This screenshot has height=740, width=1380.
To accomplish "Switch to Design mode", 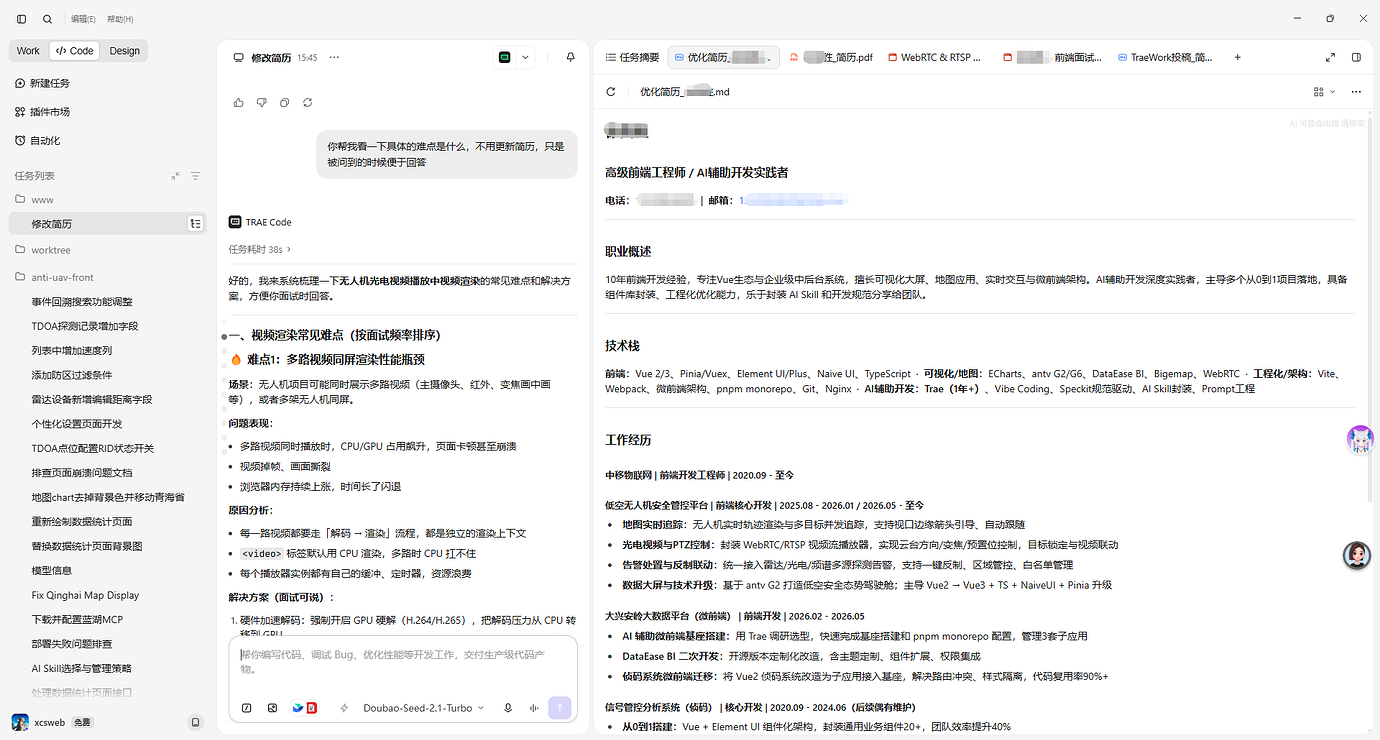I will (125, 51).
